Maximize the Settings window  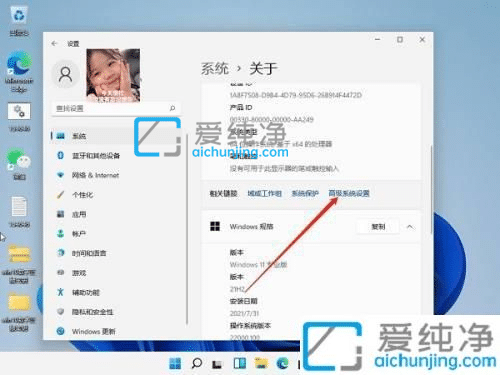click(x=400, y=39)
